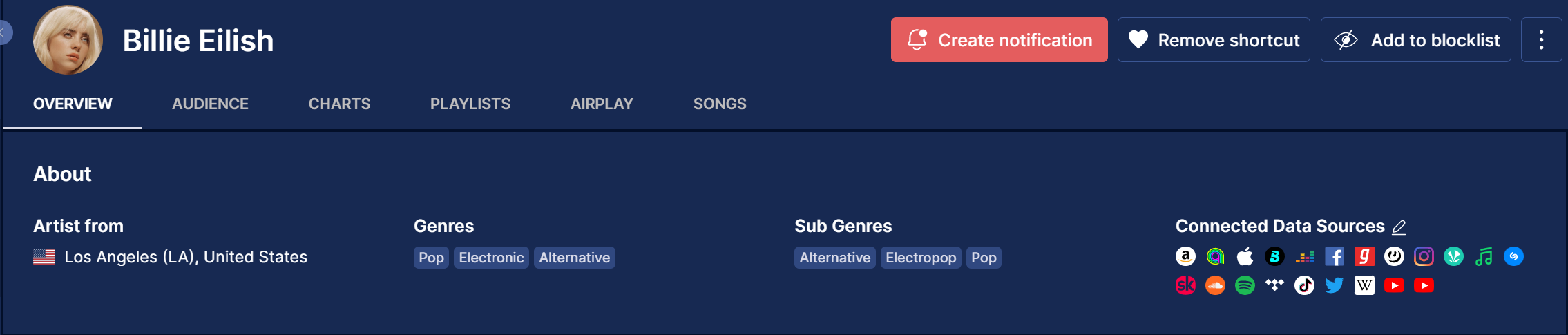This screenshot has height=335, width=1568.
Task: Click Billie Eilish's profile photo
Action: coord(68,40)
